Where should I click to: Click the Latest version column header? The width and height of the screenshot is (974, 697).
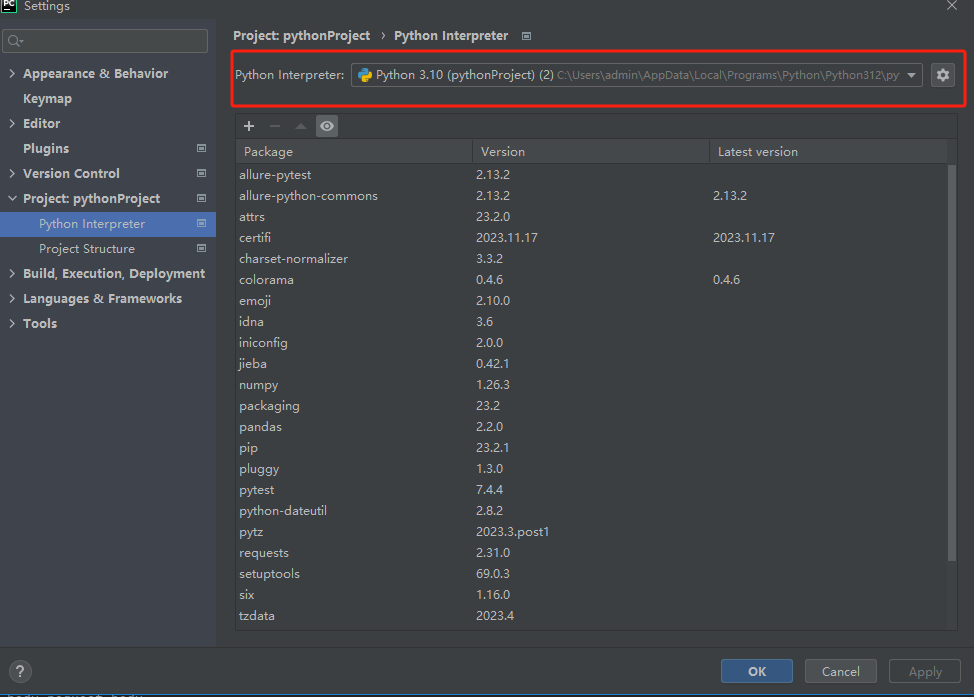pos(828,152)
